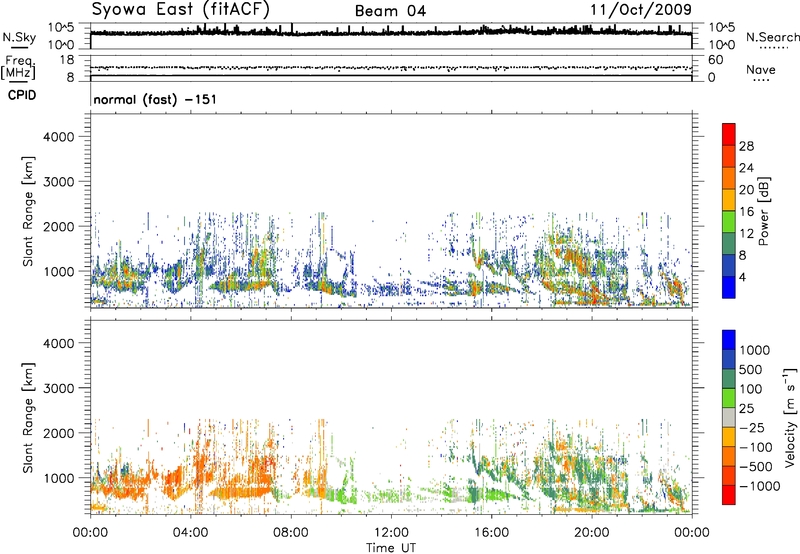Viewport: 800px width, 554px height.
Task: Click the "100" label on velocity colorbar
Action: 751,389
